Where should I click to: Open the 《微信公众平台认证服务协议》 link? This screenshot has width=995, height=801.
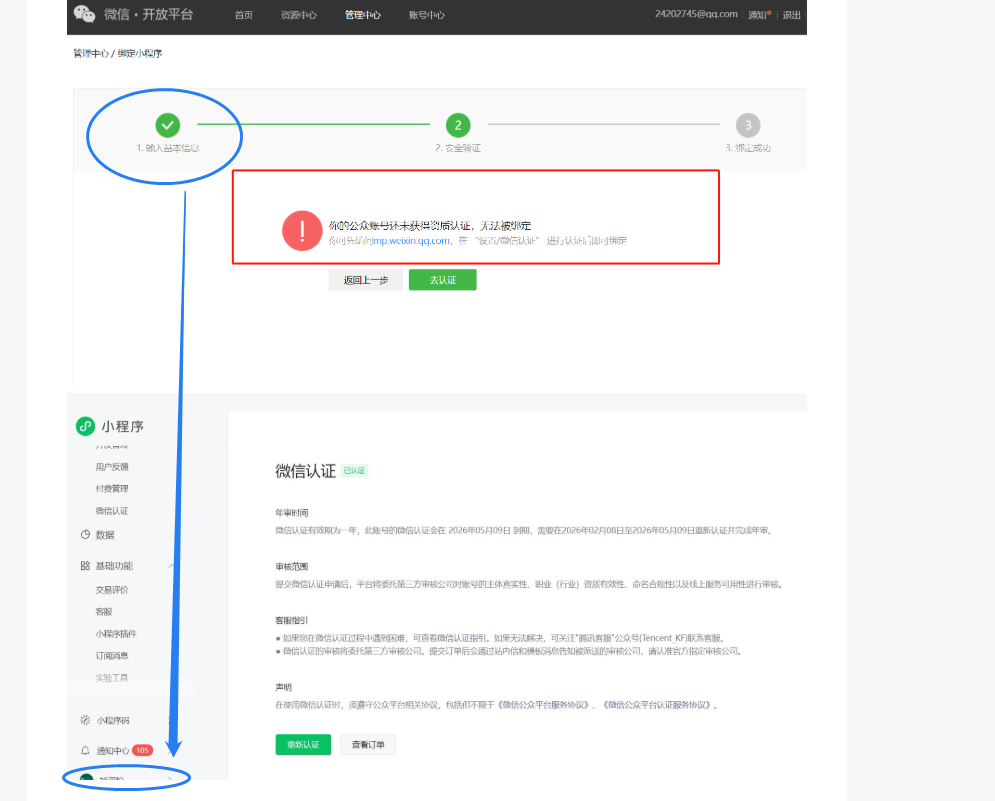pyautogui.click(x=656, y=705)
